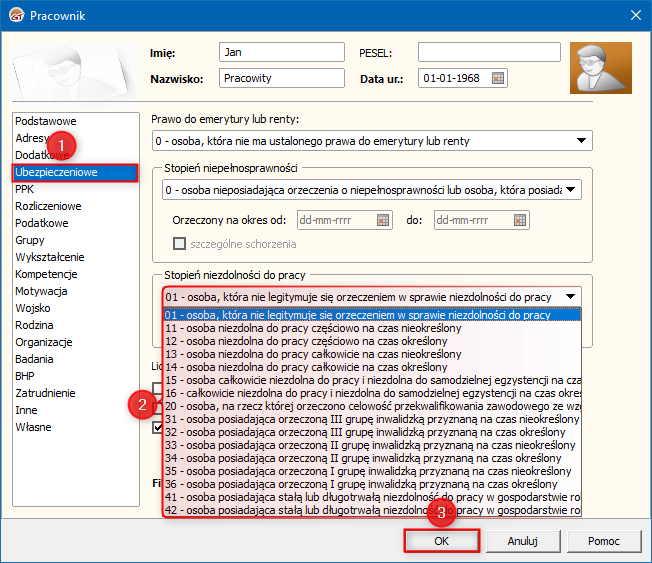
Task: Open the Podstawowe section
Action: coord(75,121)
